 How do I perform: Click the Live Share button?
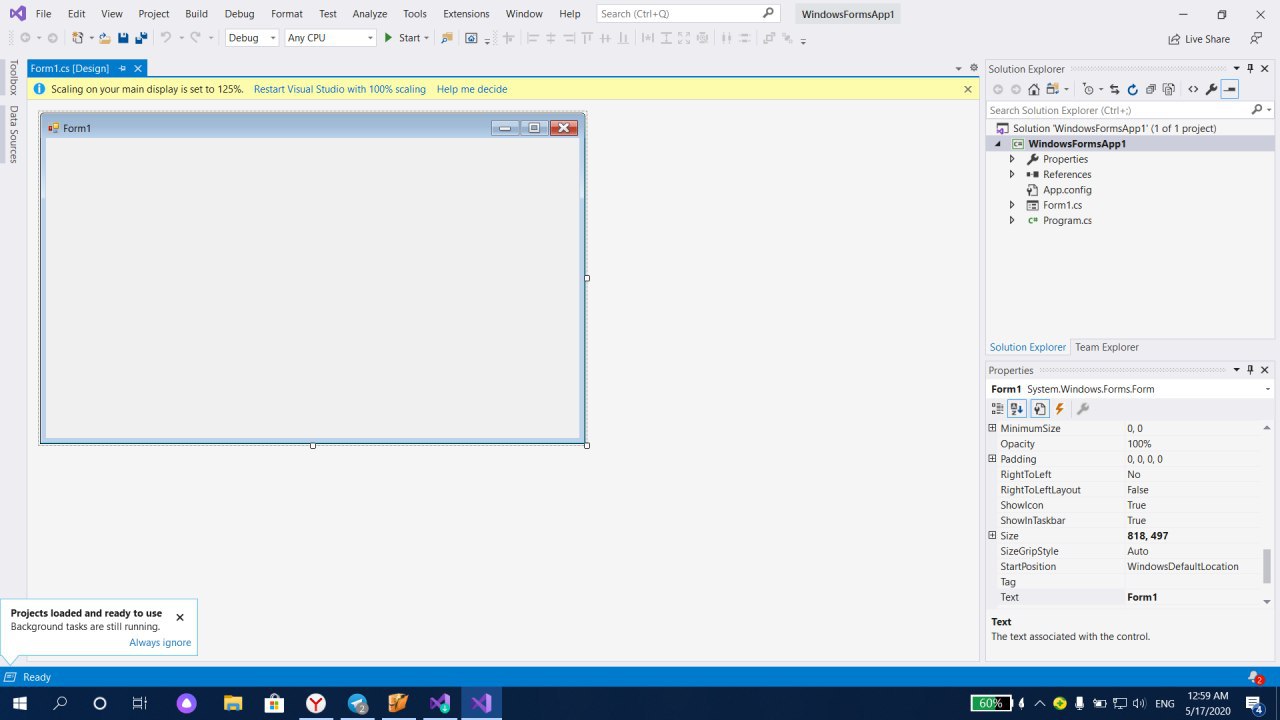point(1199,39)
